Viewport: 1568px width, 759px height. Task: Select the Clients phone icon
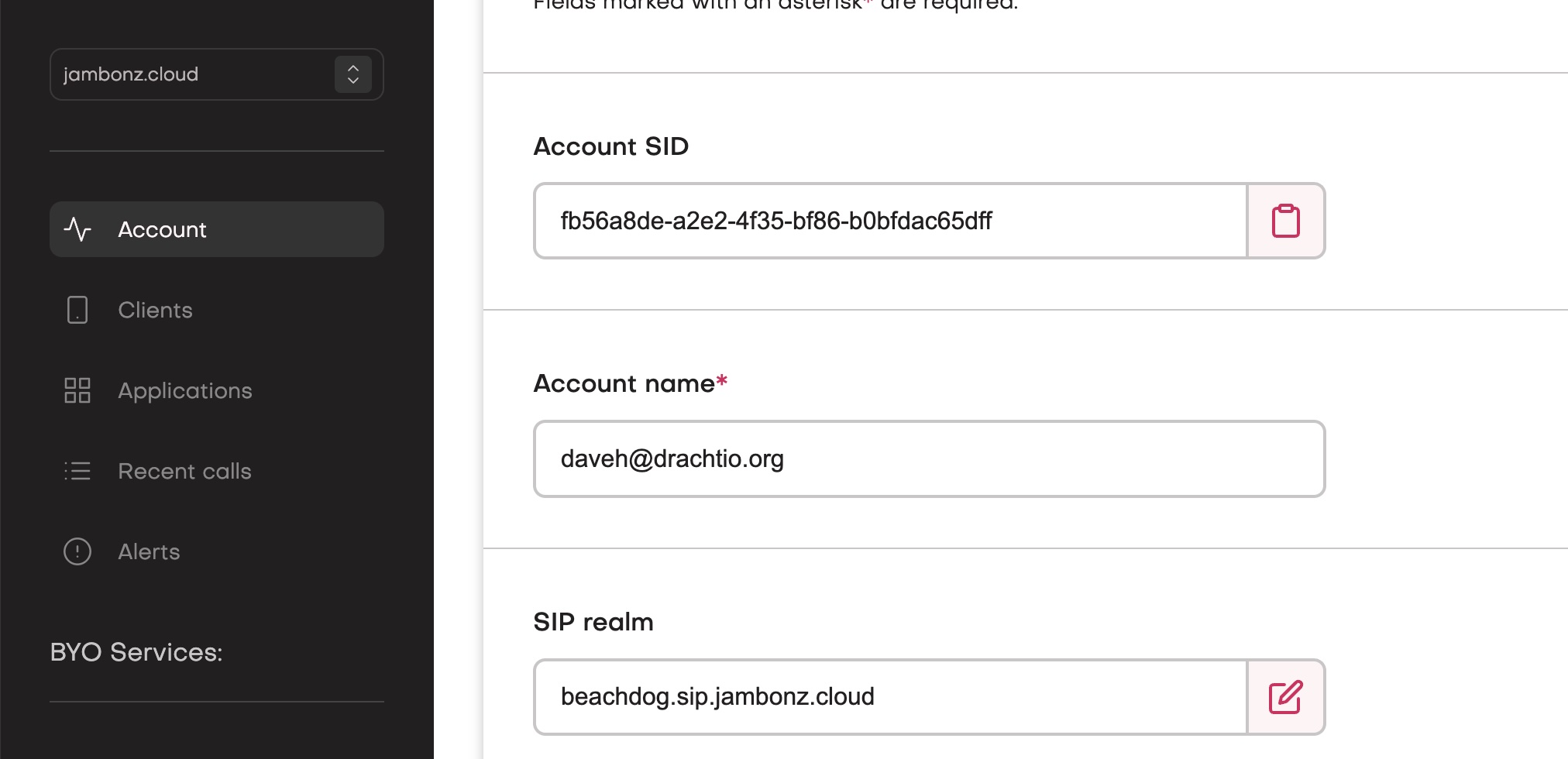click(77, 310)
